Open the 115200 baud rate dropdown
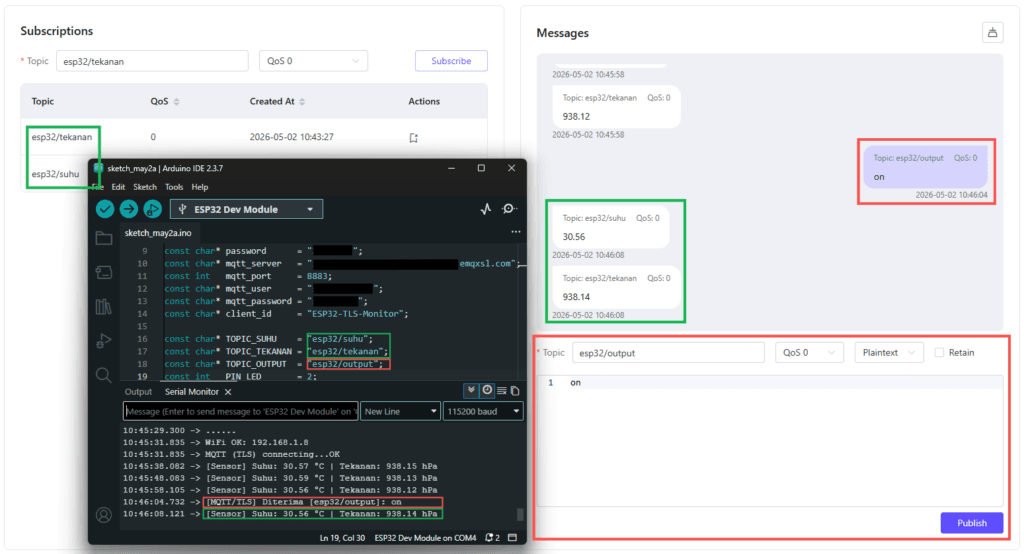Viewport: 1024px width, 554px height. (483, 411)
